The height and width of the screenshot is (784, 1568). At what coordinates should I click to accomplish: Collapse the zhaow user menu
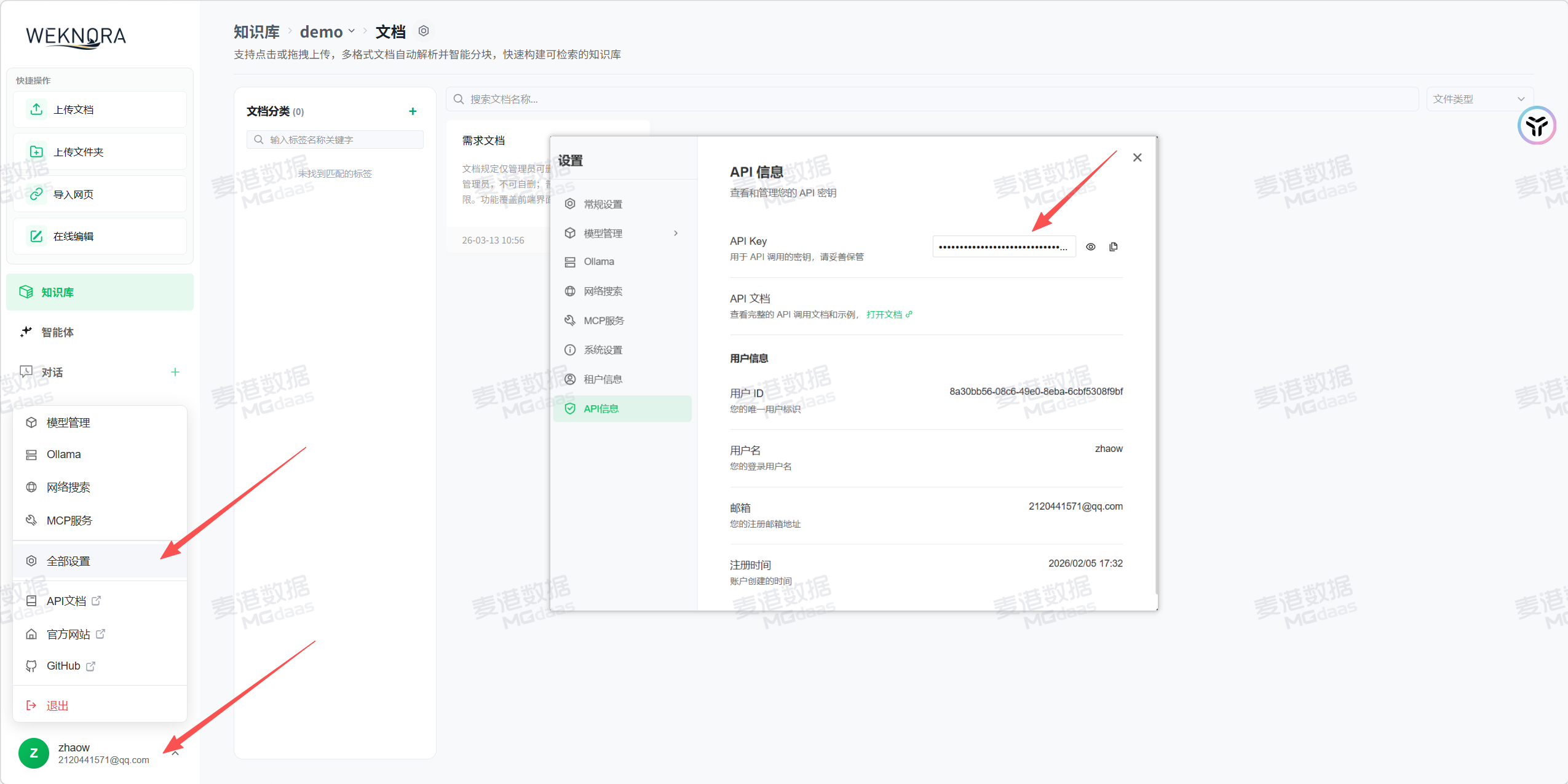tap(175, 753)
